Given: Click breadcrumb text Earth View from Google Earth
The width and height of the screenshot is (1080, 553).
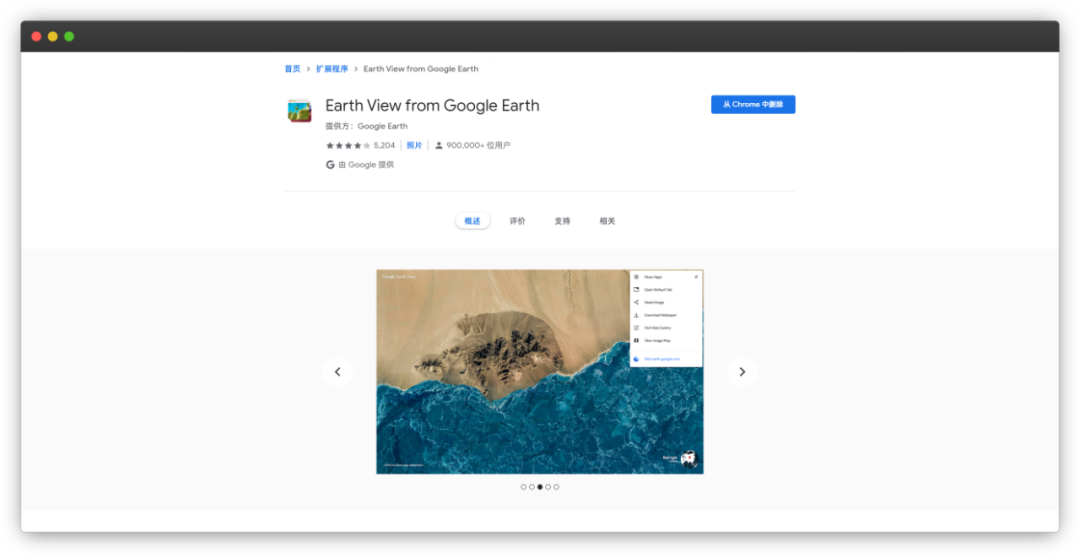Looking at the screenshot, I should coord(421,69).
